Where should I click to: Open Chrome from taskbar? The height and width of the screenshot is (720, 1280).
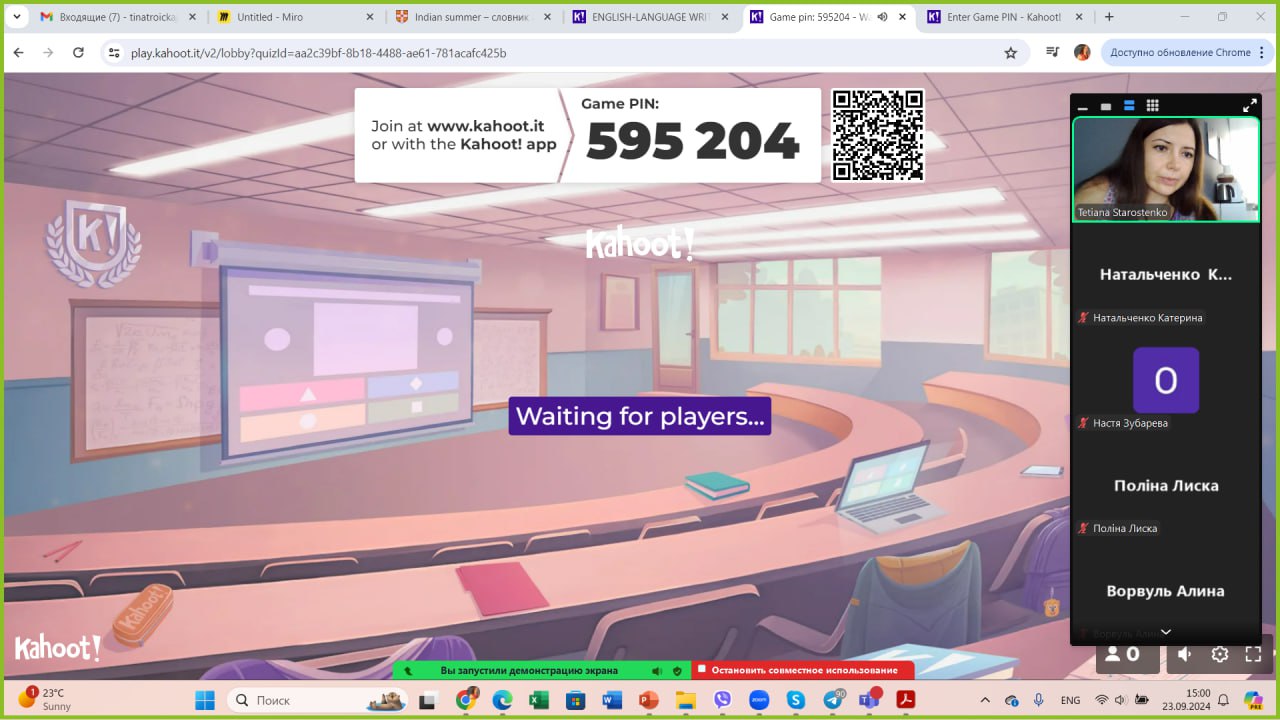pyautogui.click(x=467, y=700)
